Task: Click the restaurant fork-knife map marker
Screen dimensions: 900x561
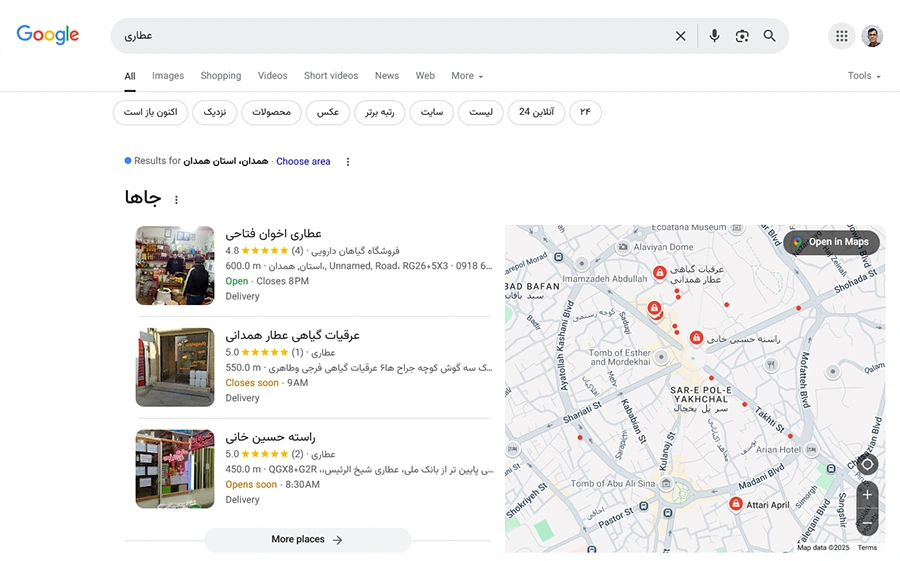Action: tap(771, 364)
